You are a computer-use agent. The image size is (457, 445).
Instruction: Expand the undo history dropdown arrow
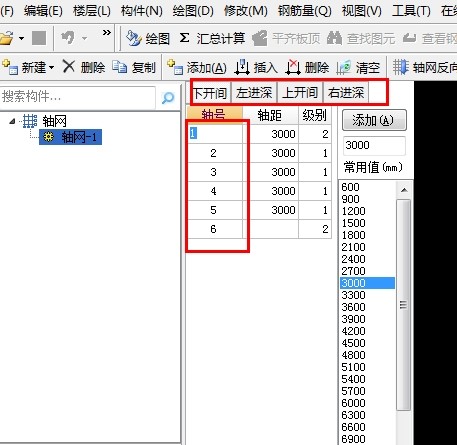tap(84, 39)
